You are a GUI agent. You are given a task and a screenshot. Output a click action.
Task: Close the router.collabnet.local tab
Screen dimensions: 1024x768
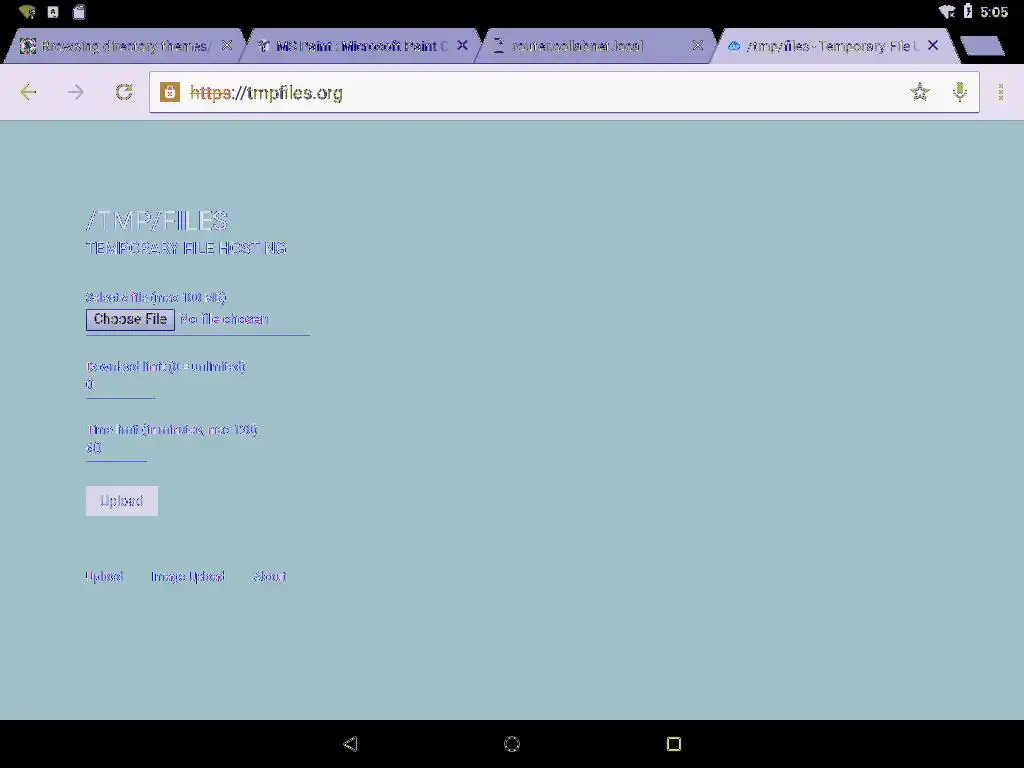697,45
